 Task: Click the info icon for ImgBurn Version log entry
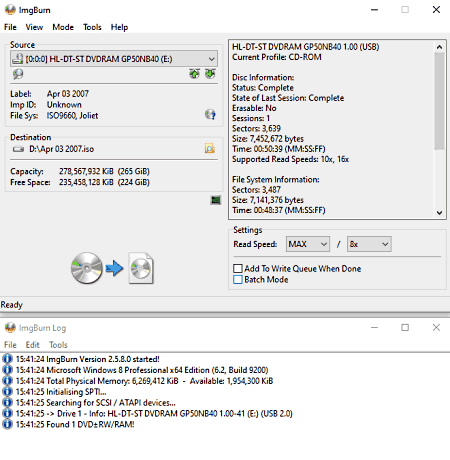click(x=7, y=359)
